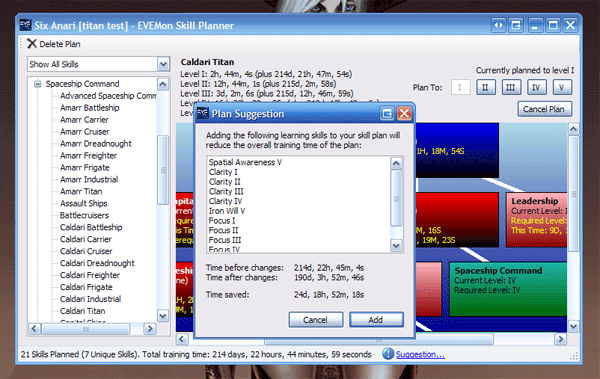The height and width of the screenshot is (379, 600).
Task: Select plan to level II
Action: [x=486, y=88]
